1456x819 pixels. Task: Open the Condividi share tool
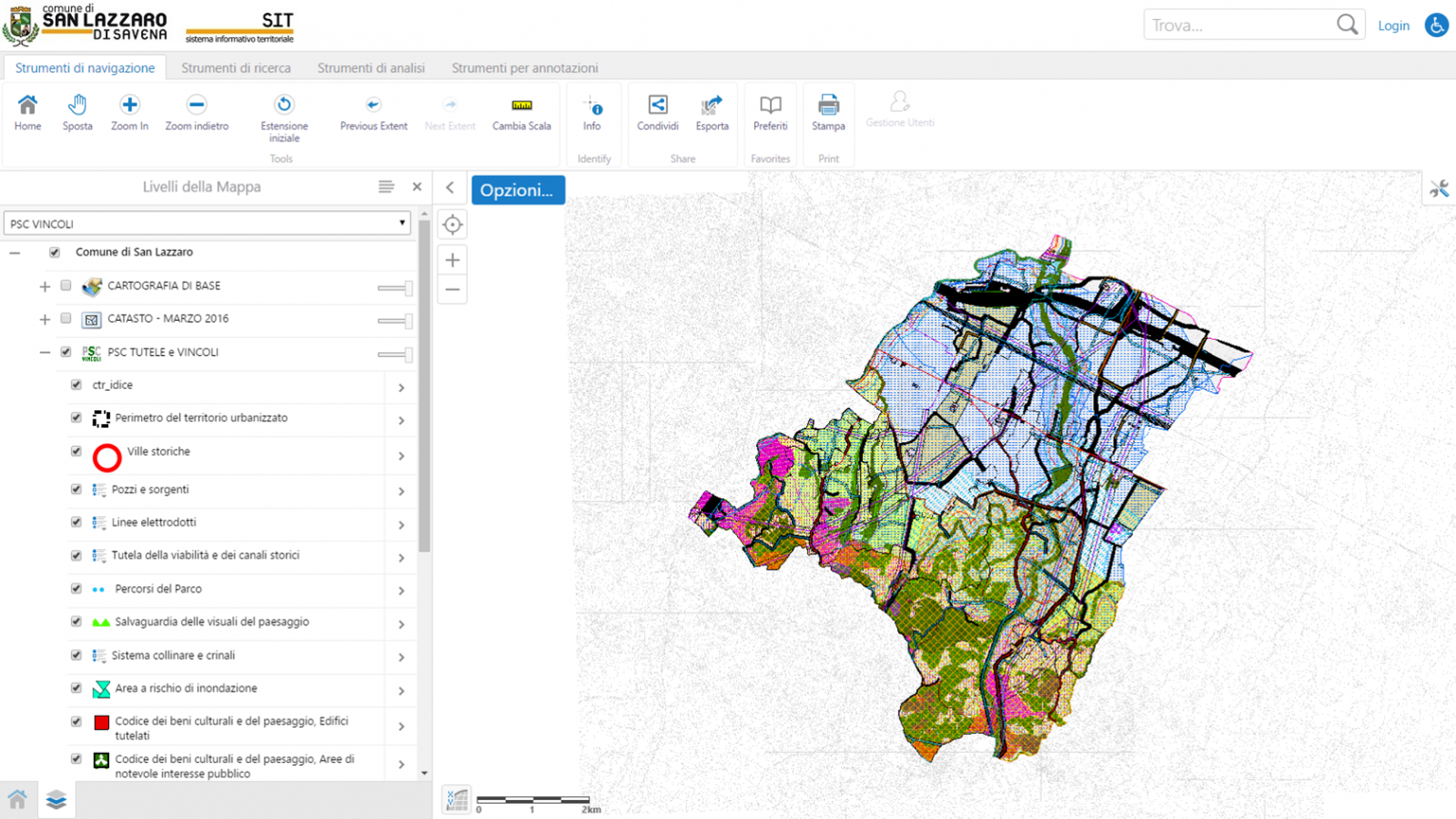(x=657, y=112)
